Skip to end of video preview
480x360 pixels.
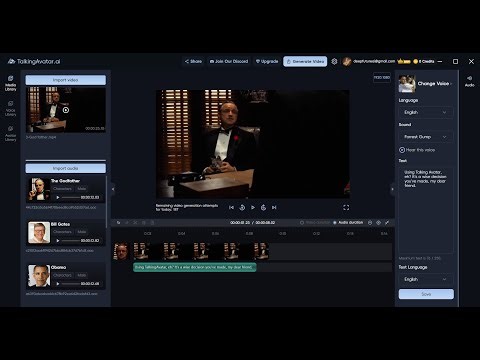pyautogui.click(x=274, y=207)
